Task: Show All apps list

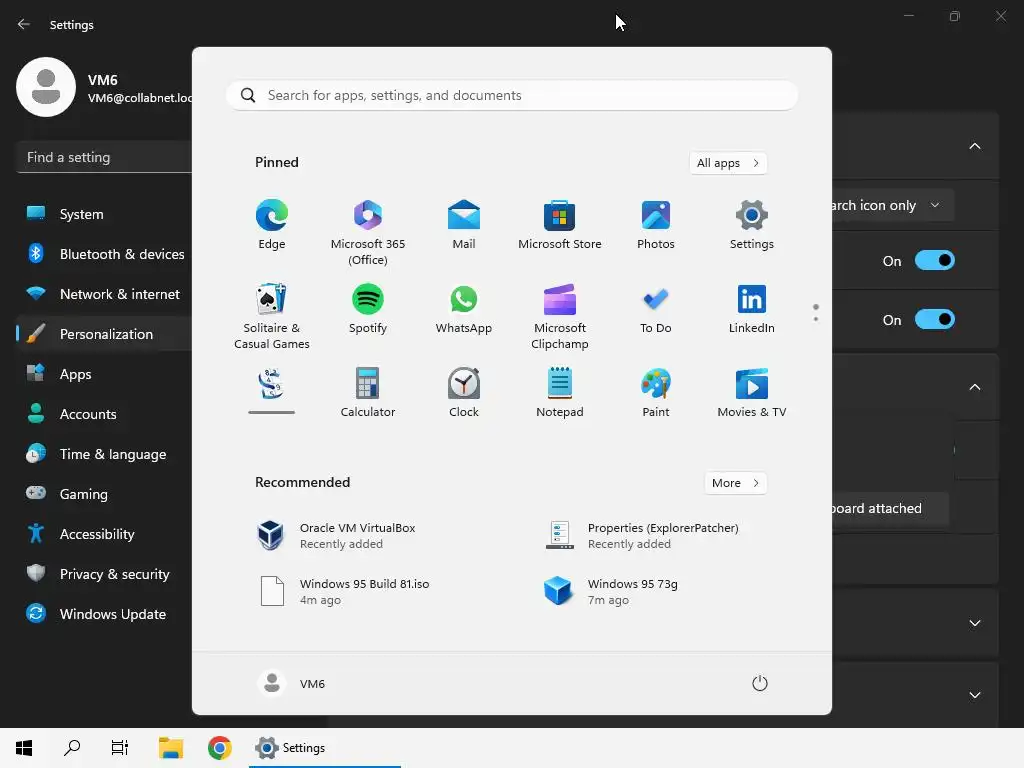Action: tap(728, 163)
